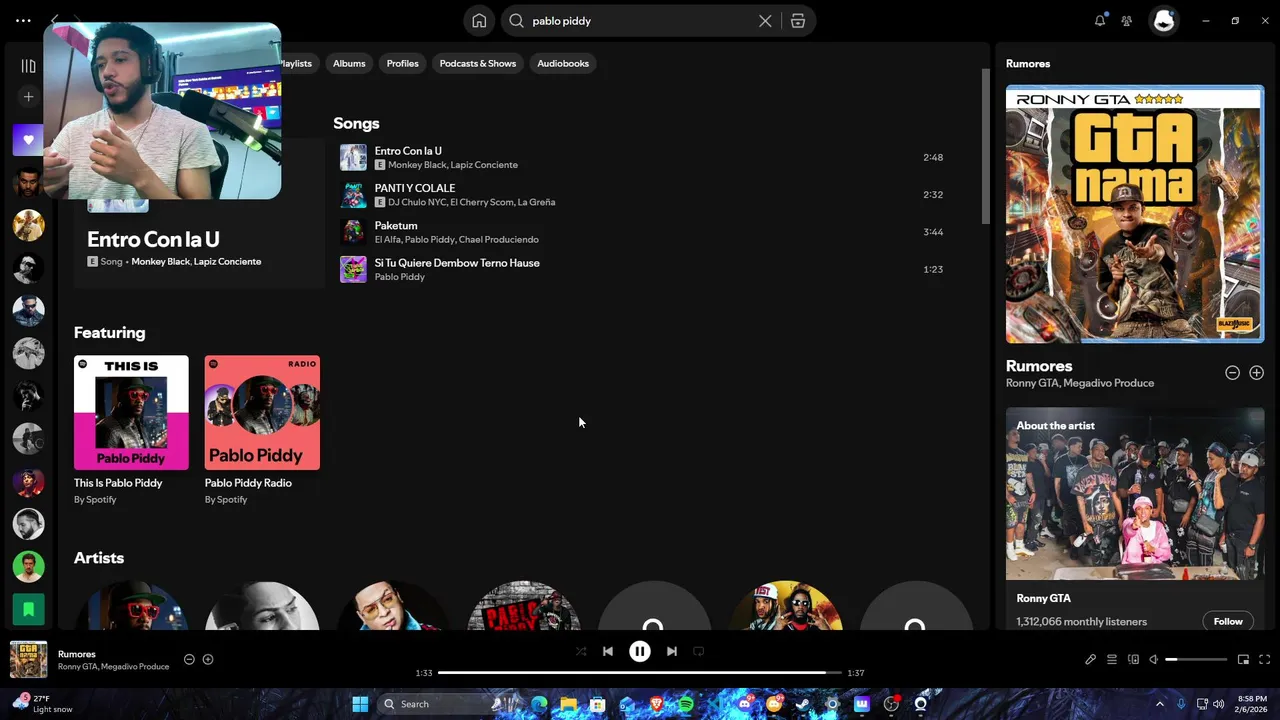Create a playlist with the plus icon
The height and width of the screenshot is (720, 1280).
[x=28, y=97]
